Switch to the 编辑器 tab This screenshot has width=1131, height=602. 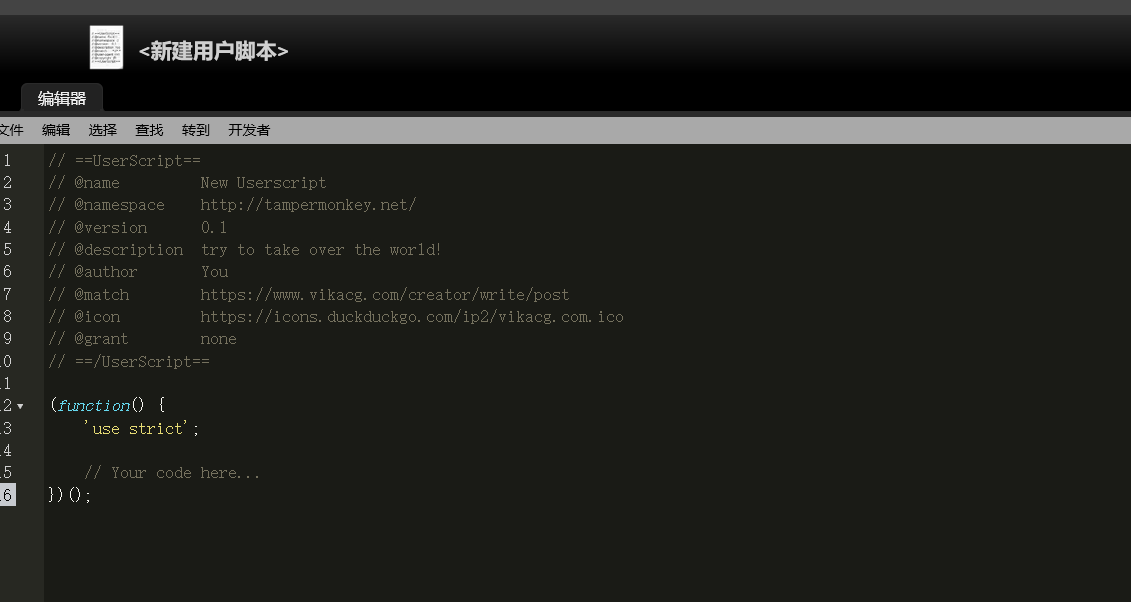point(62,99)
